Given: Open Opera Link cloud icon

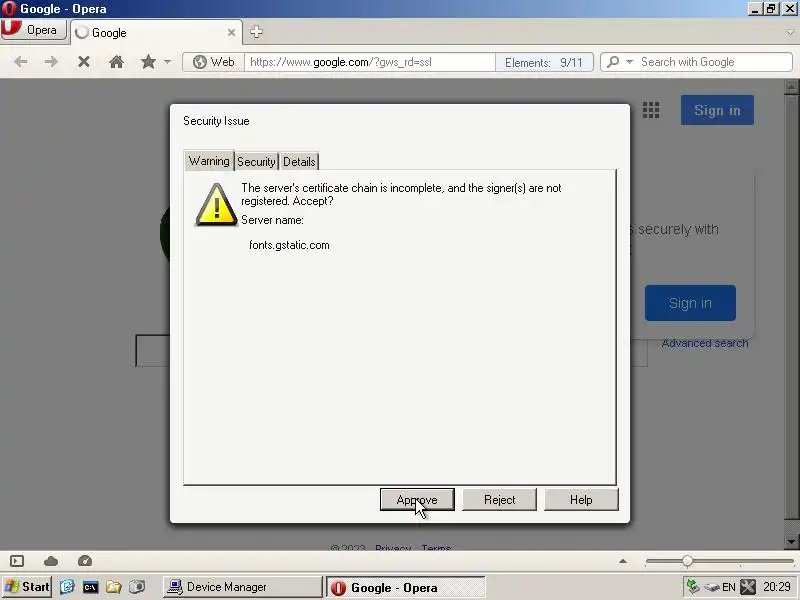Looking at the screenshot, I should (x=51, y=561).
